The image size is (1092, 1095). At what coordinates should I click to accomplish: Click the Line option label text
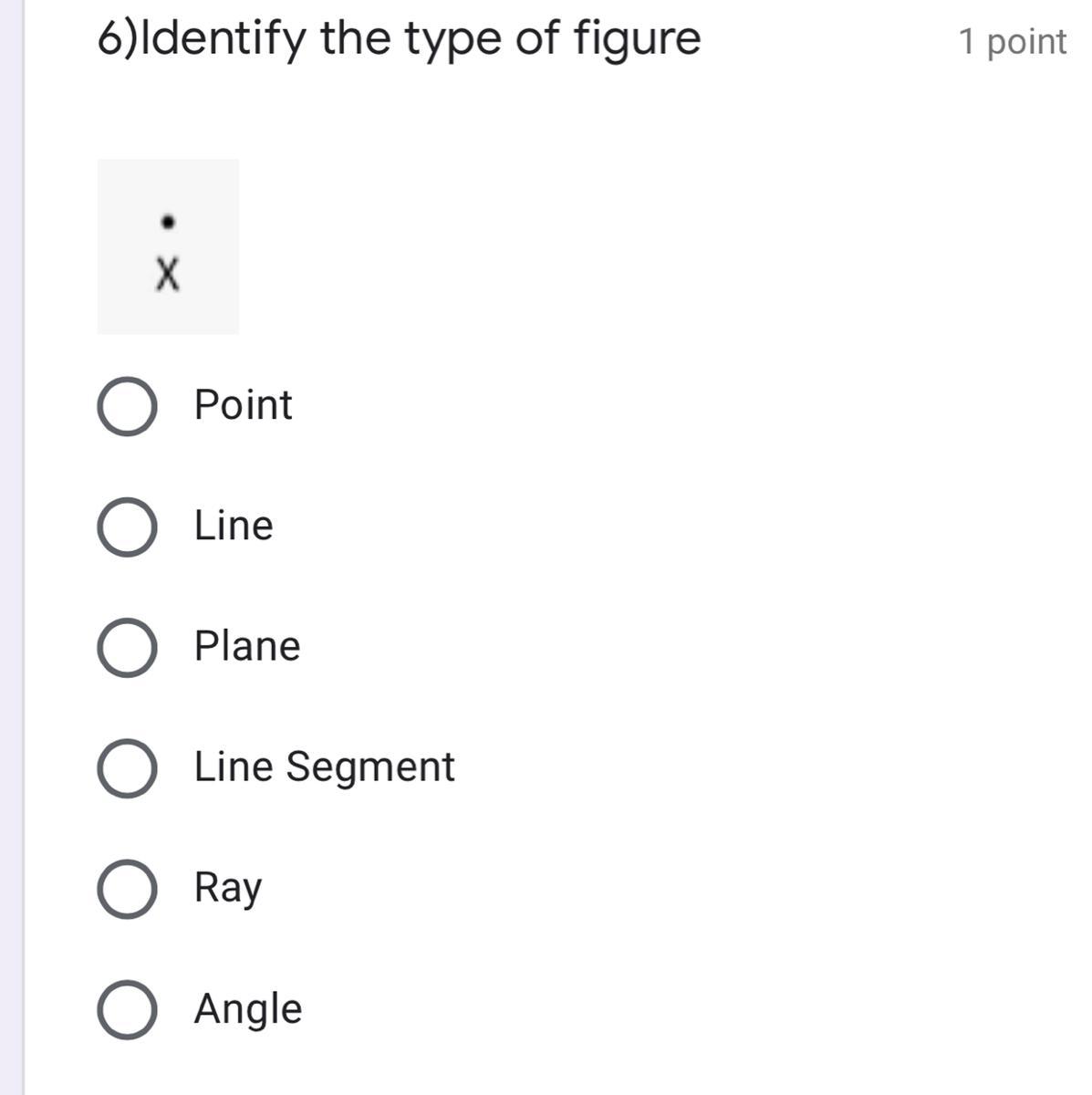pyautogui.click(x=234, y=526)
